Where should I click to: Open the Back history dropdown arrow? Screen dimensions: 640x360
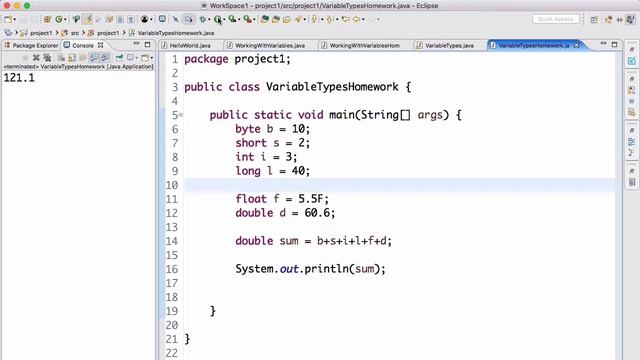363,20
